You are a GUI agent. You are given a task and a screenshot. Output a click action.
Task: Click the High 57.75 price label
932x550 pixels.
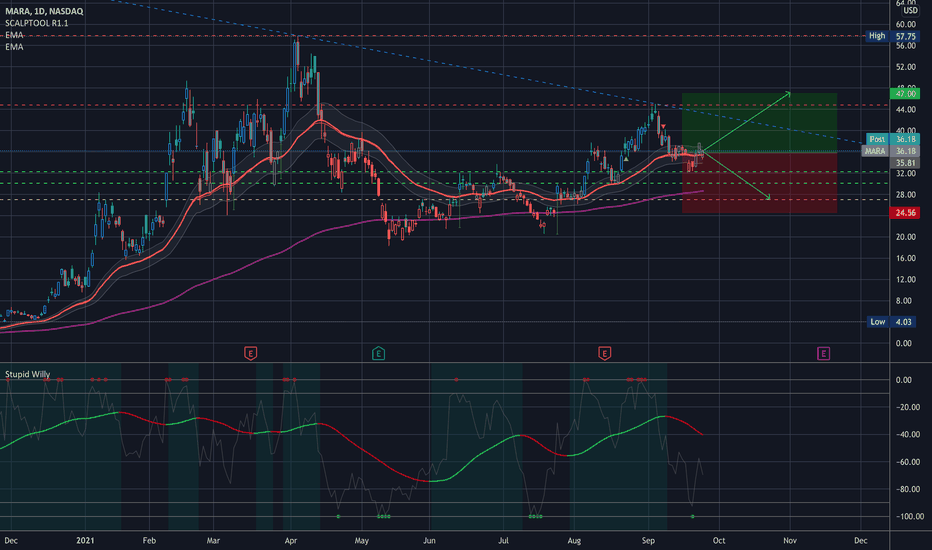(893, 36)
